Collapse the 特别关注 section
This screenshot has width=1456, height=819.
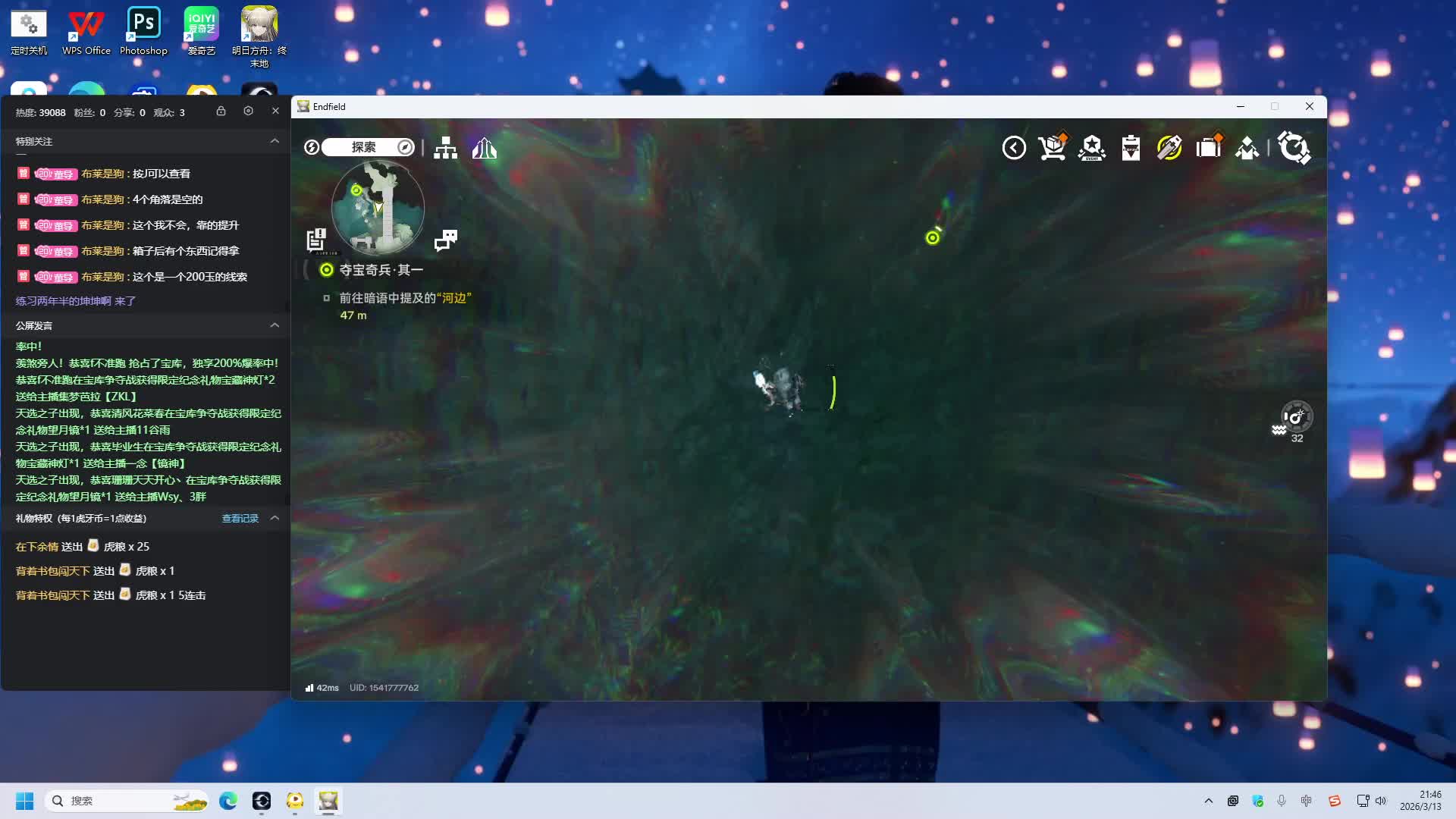pyautogui.click(x=275, y=141)
